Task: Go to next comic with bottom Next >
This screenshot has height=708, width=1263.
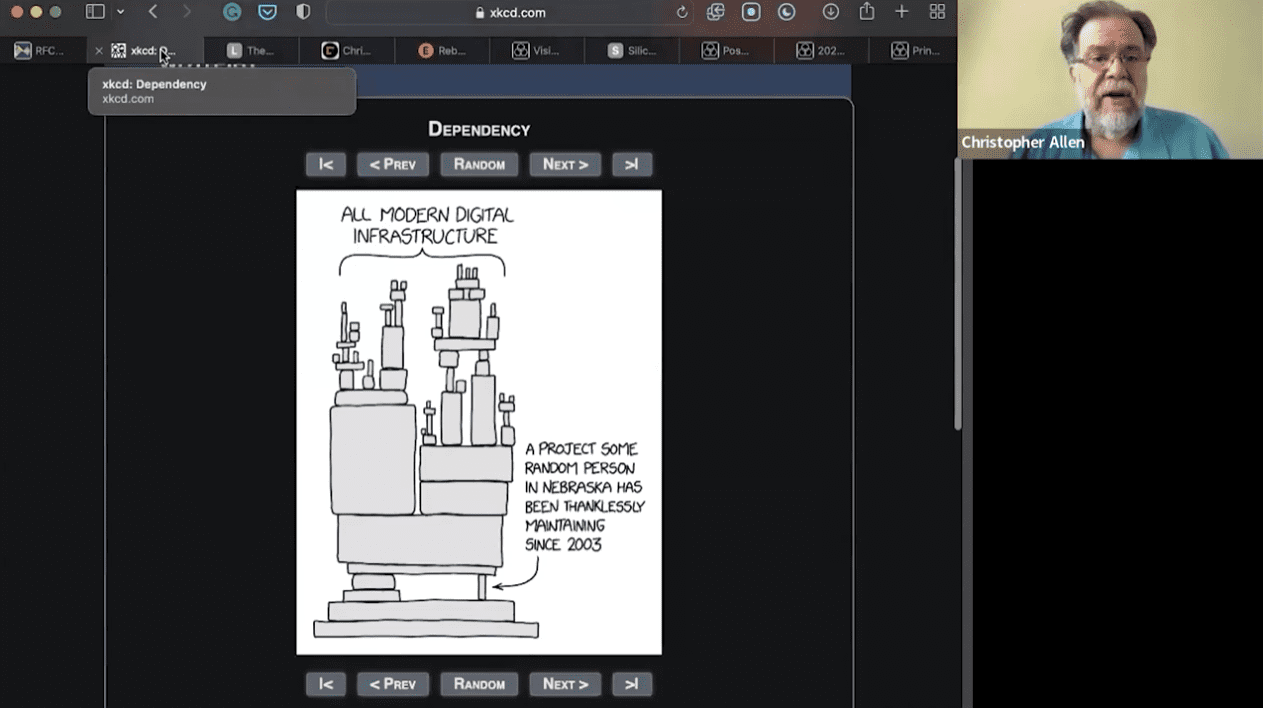Action: click(565, 684)
